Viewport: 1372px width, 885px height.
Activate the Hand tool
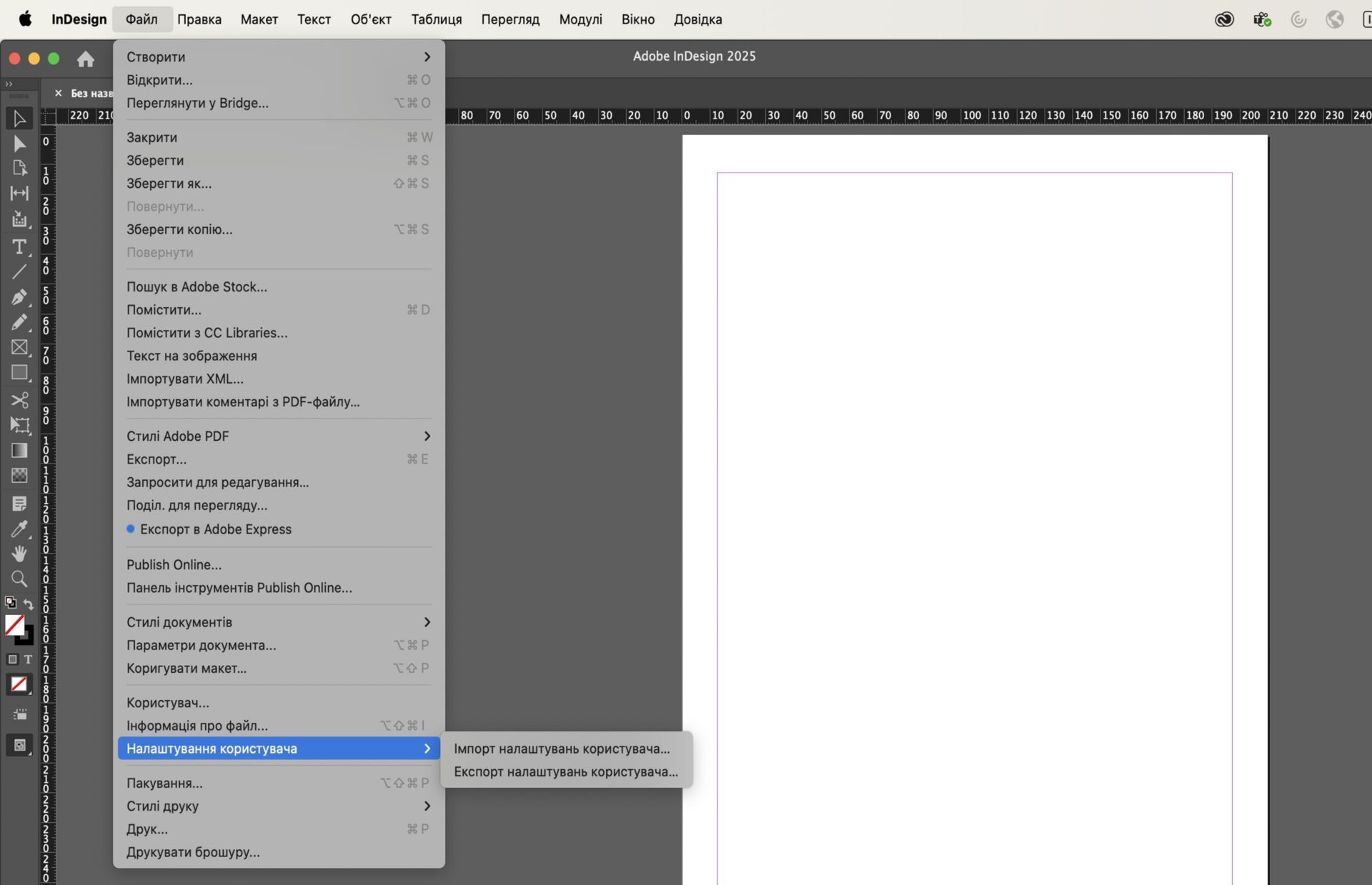pos(19,554)
